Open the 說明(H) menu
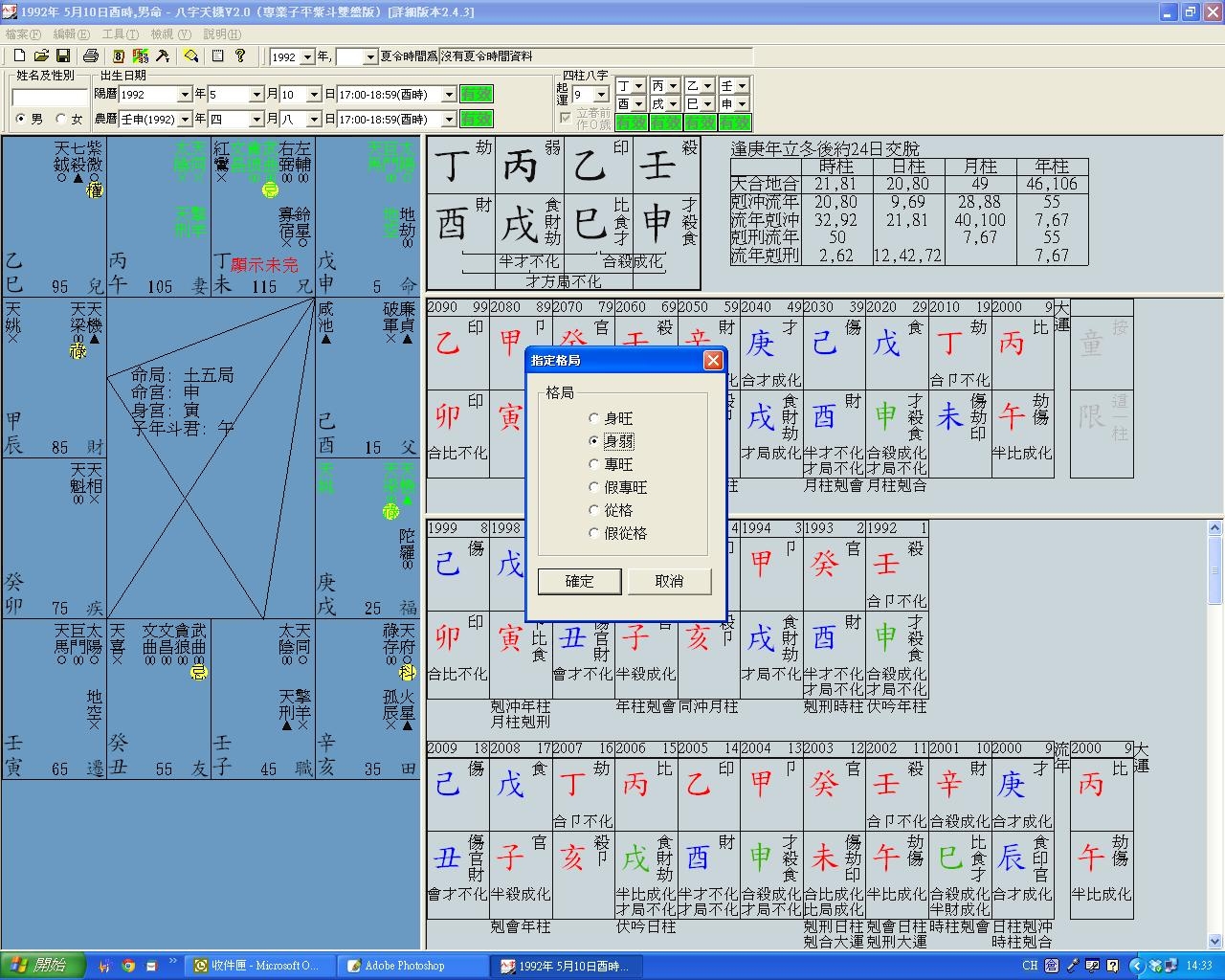The image size is (1225, 980). coord(222,34)
